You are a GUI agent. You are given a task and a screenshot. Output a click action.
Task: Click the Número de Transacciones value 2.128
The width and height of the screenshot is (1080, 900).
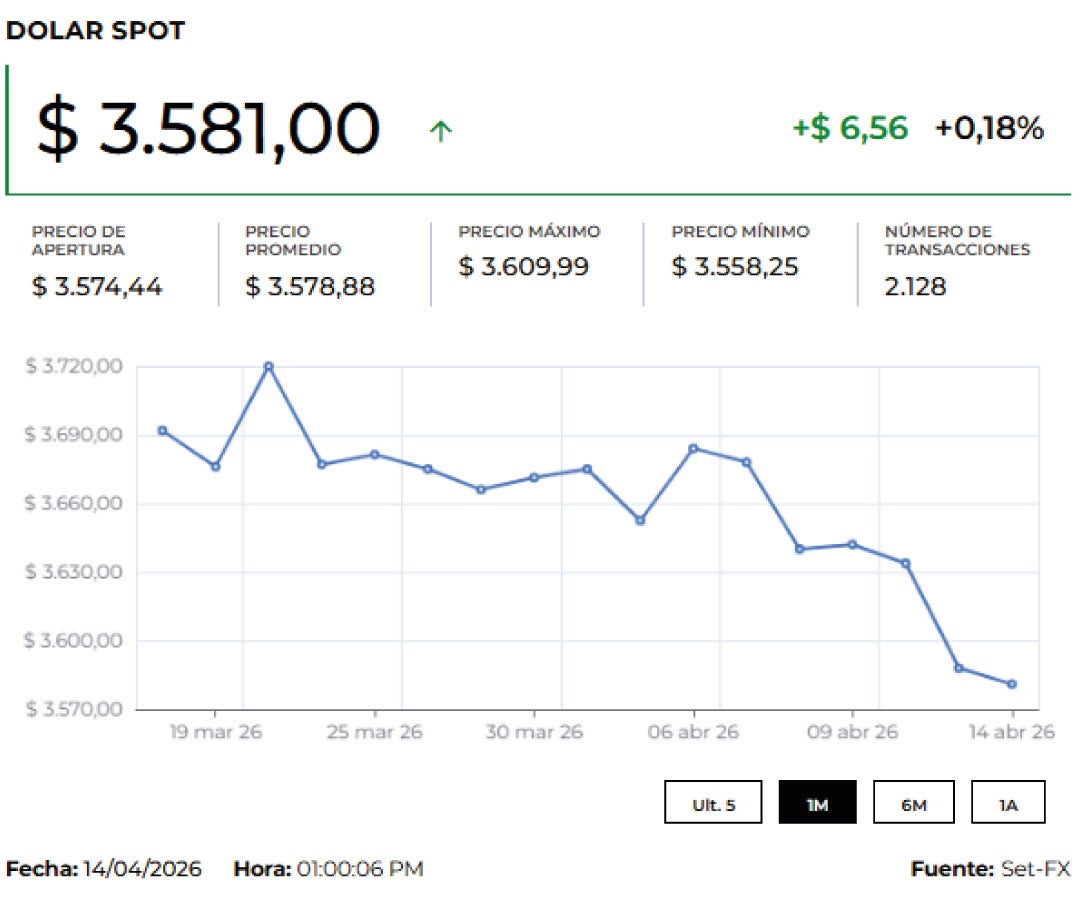tap(915, 287)
